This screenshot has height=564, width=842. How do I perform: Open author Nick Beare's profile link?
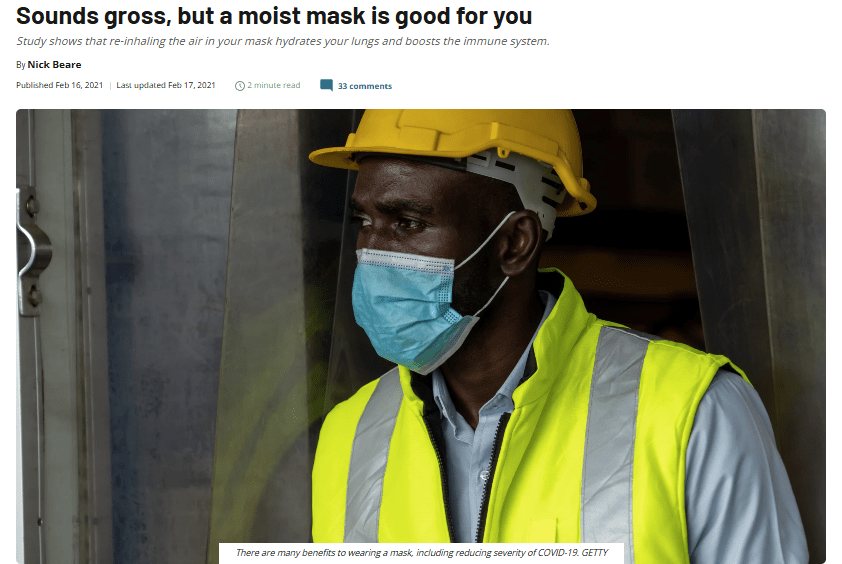pos(54,64)
